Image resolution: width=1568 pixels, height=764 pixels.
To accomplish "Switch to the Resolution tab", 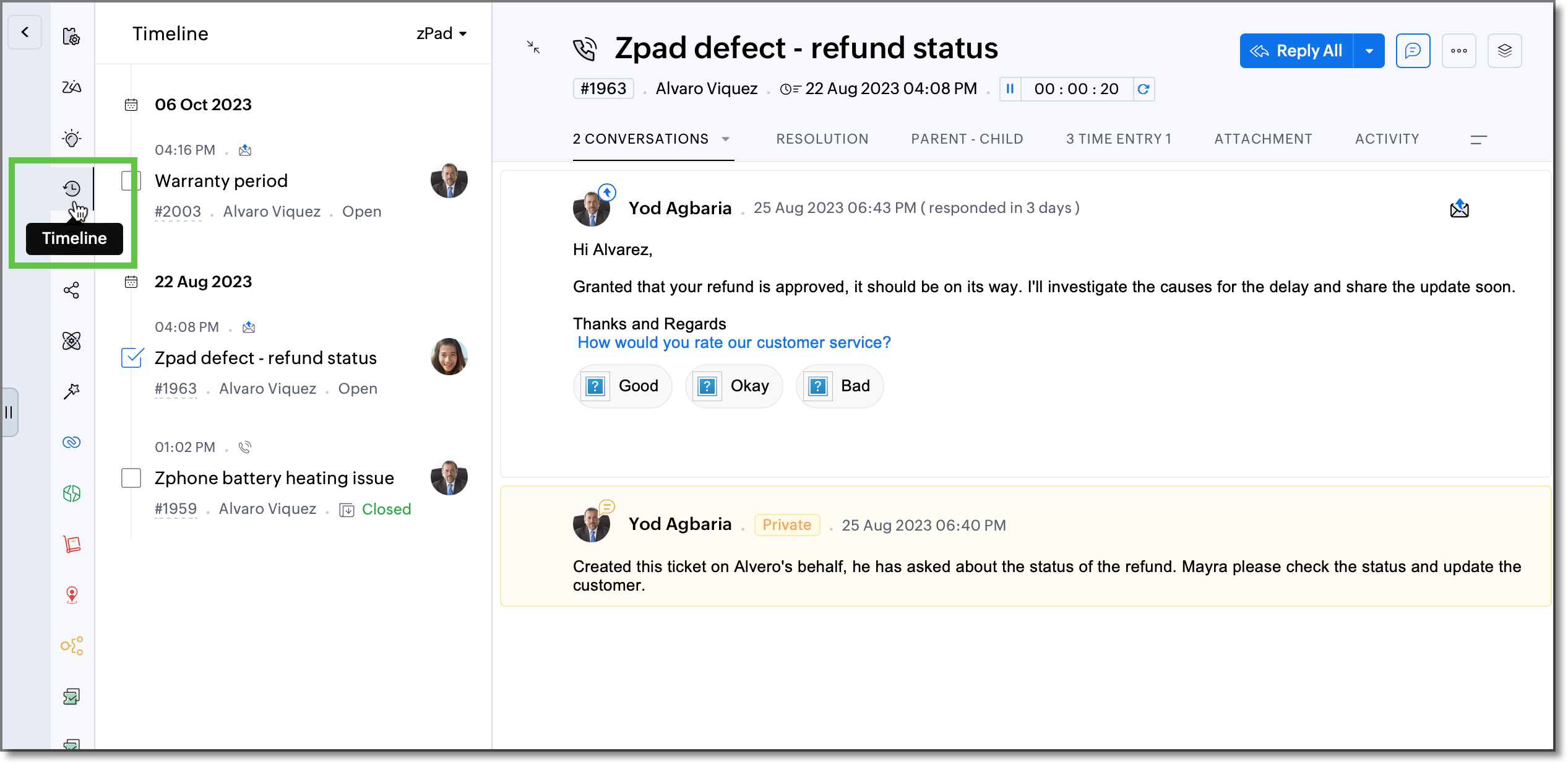I will [822, 139].
